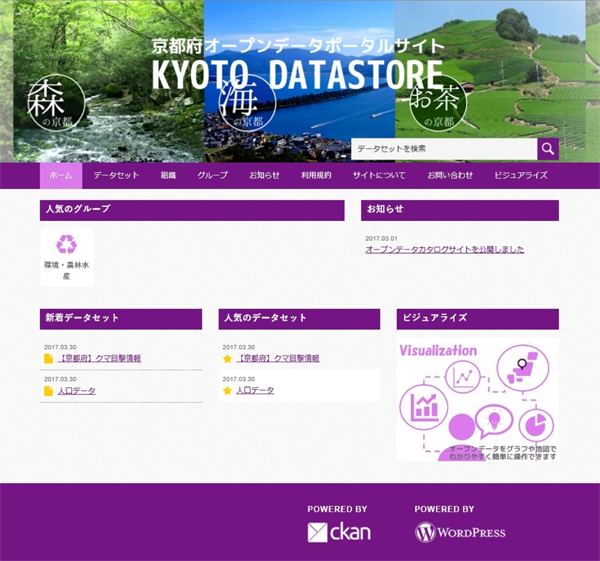
Task: Open the お茶の京都 circle badge
Action: coord(438,103)
